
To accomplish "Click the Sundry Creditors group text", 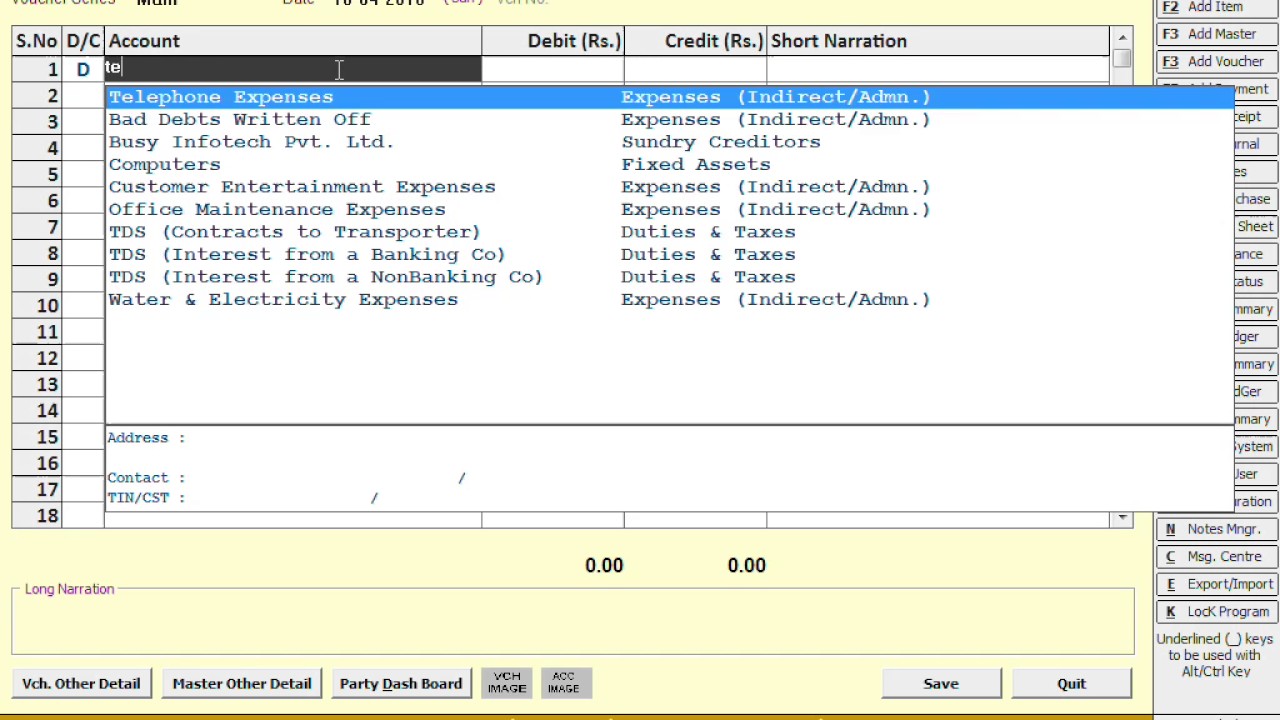I will pos(721,142).
